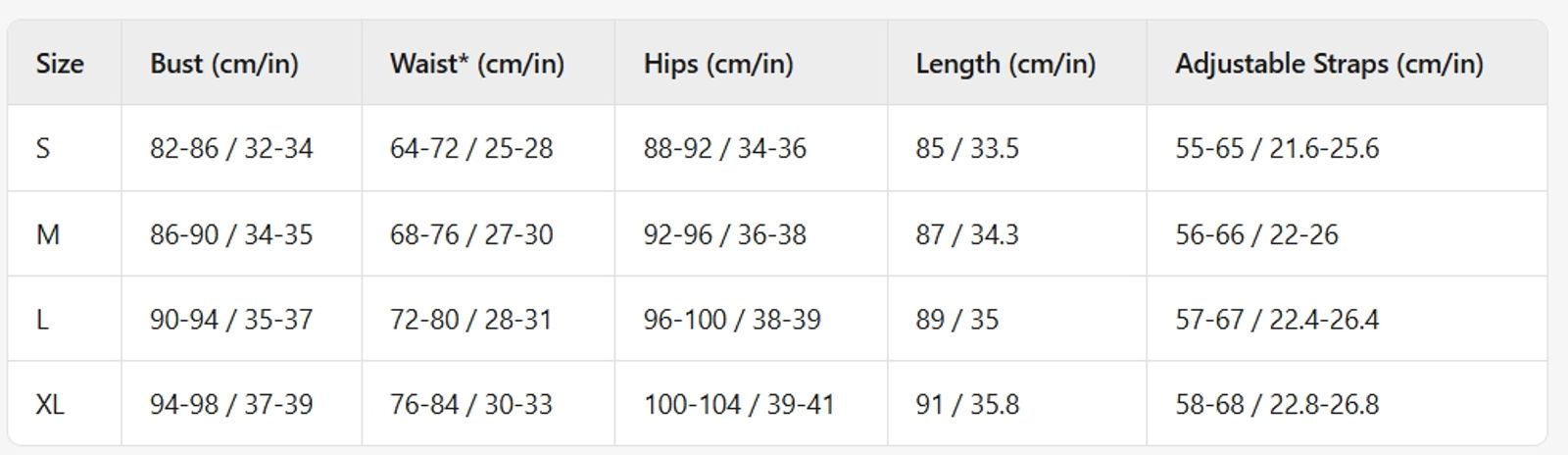Click the size XL row label
The height and width of the screenshot is (455, 1568).
50,404
